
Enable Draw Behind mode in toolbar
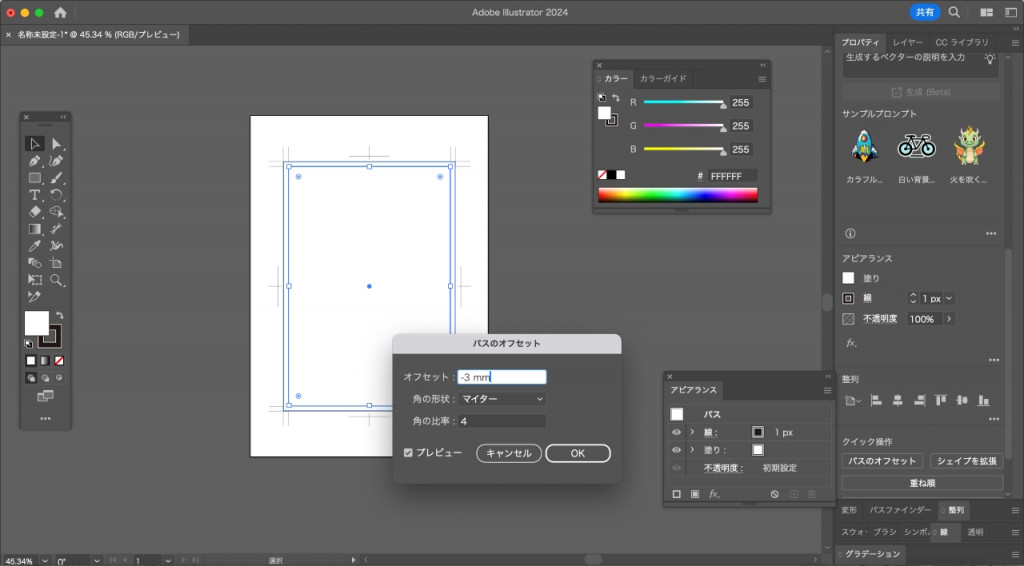[x=45, y=378]
